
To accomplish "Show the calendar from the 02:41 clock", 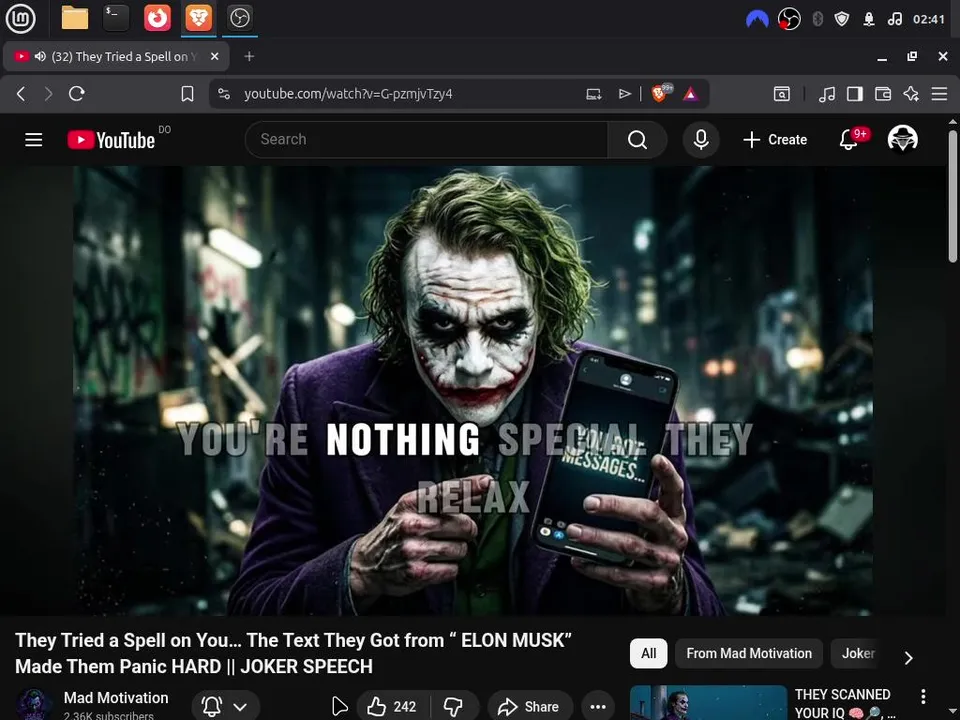I will pyautogui.click(x=928, y=19).
